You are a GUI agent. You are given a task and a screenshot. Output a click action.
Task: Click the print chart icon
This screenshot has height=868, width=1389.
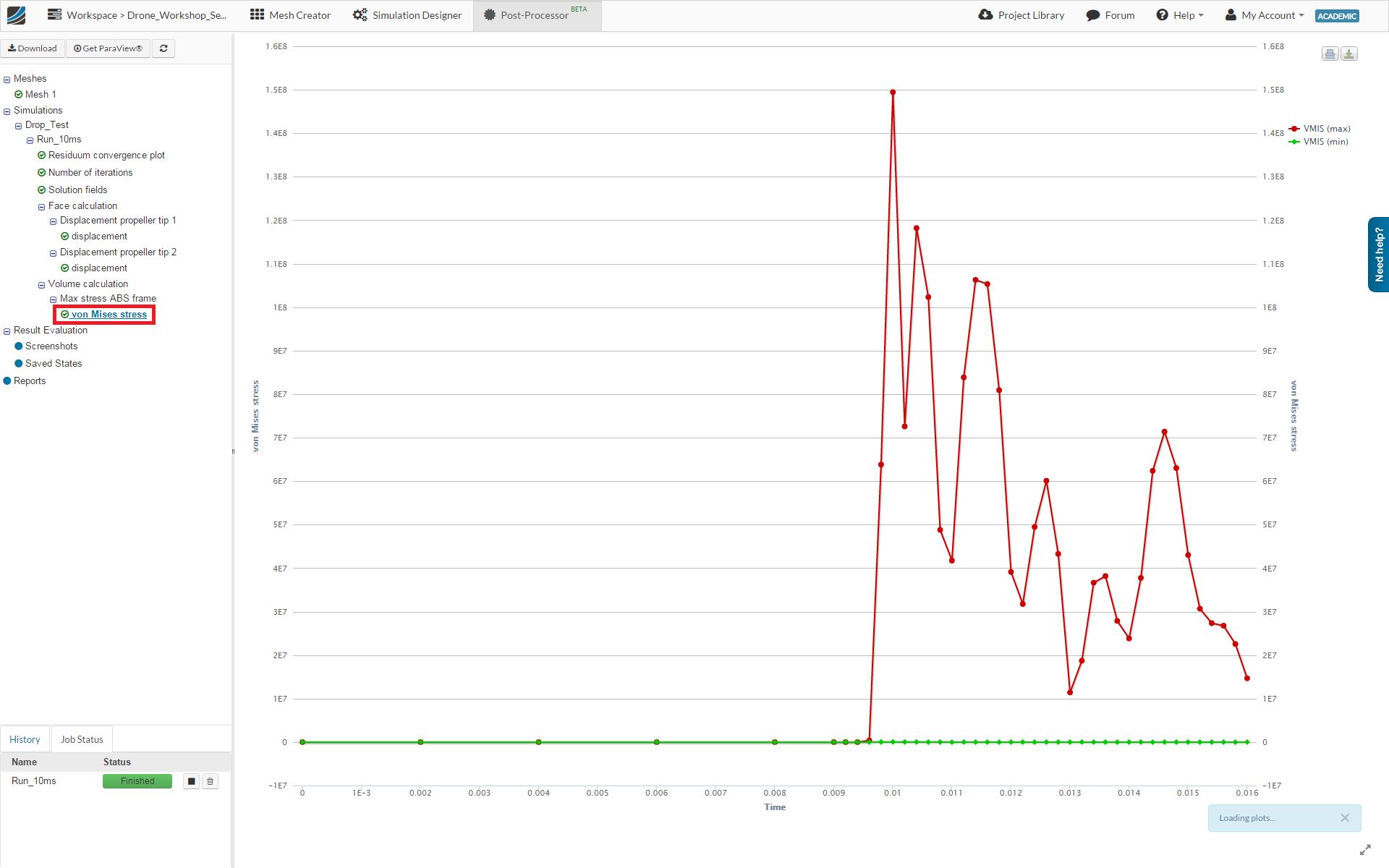click(x=1330, y=54)
